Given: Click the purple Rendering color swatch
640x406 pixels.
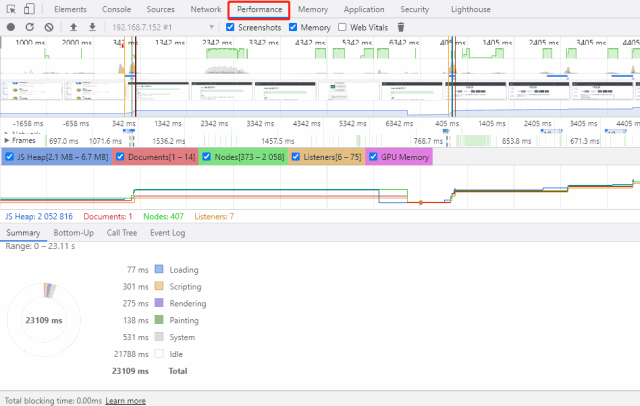Looking at the screenshot, I should click(x=159, y=303).
